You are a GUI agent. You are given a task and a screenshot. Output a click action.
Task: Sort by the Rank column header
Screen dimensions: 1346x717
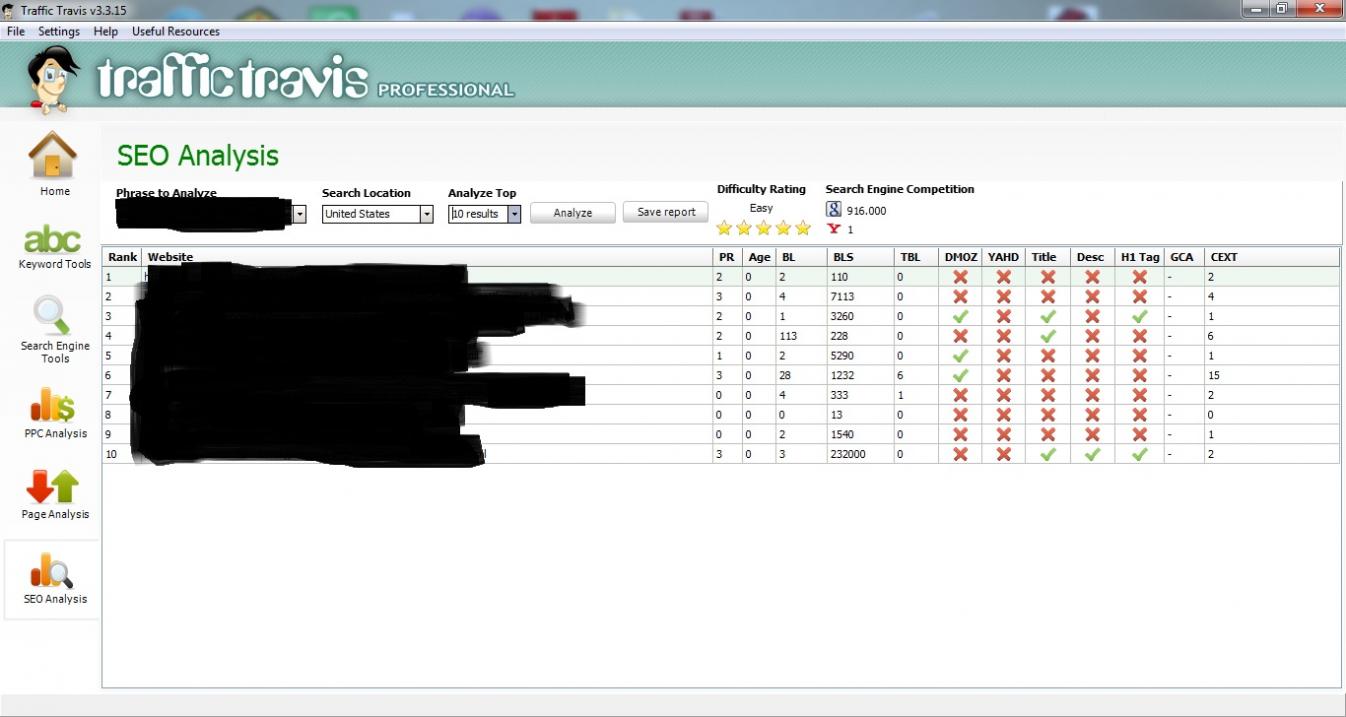coord(122,257)
